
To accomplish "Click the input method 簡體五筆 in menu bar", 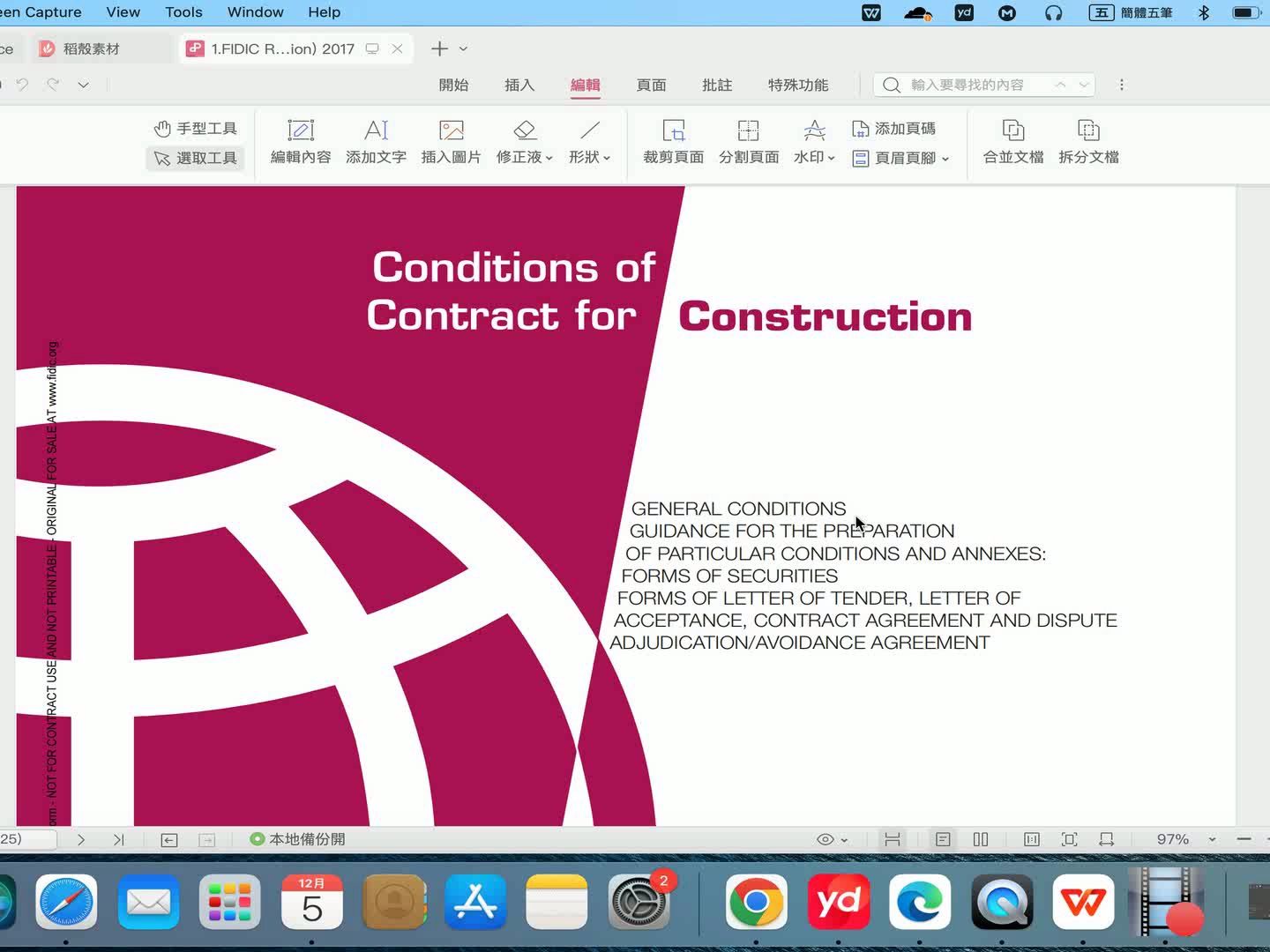I will 1132,12.
